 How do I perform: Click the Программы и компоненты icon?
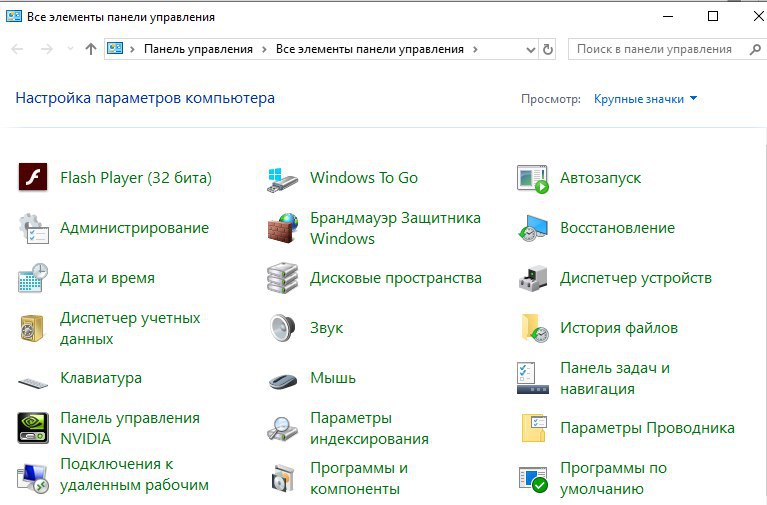(283, 478)
